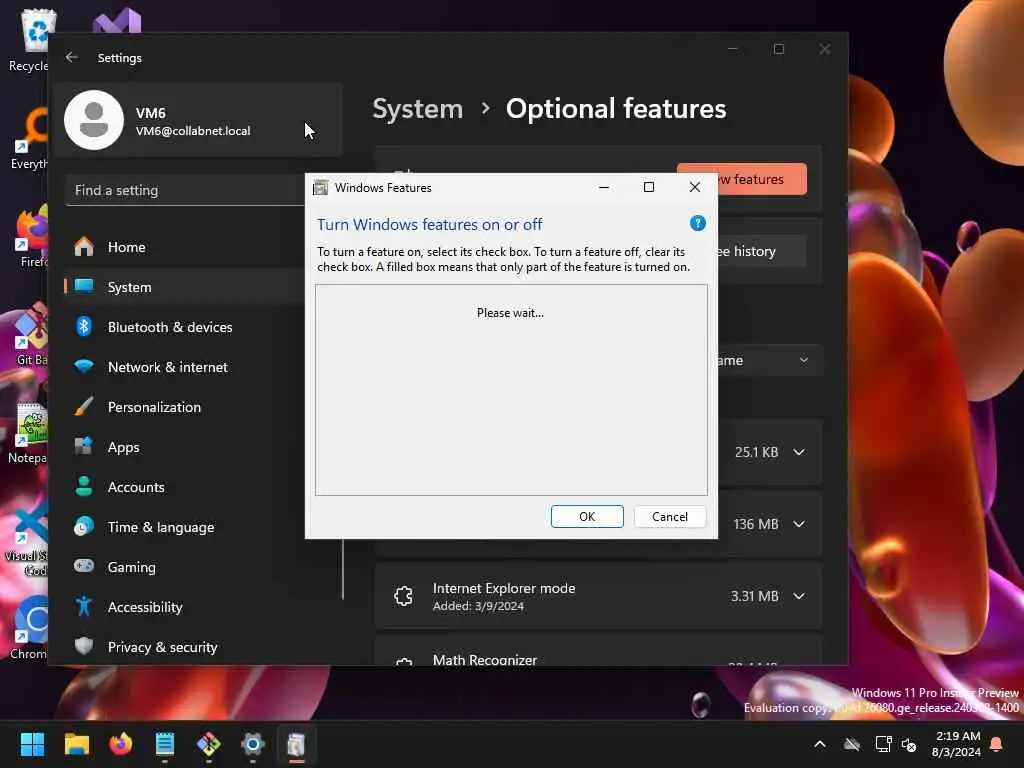Open the Windows Start menu
The image size is (1024, 768).
(x=32, y=744)
